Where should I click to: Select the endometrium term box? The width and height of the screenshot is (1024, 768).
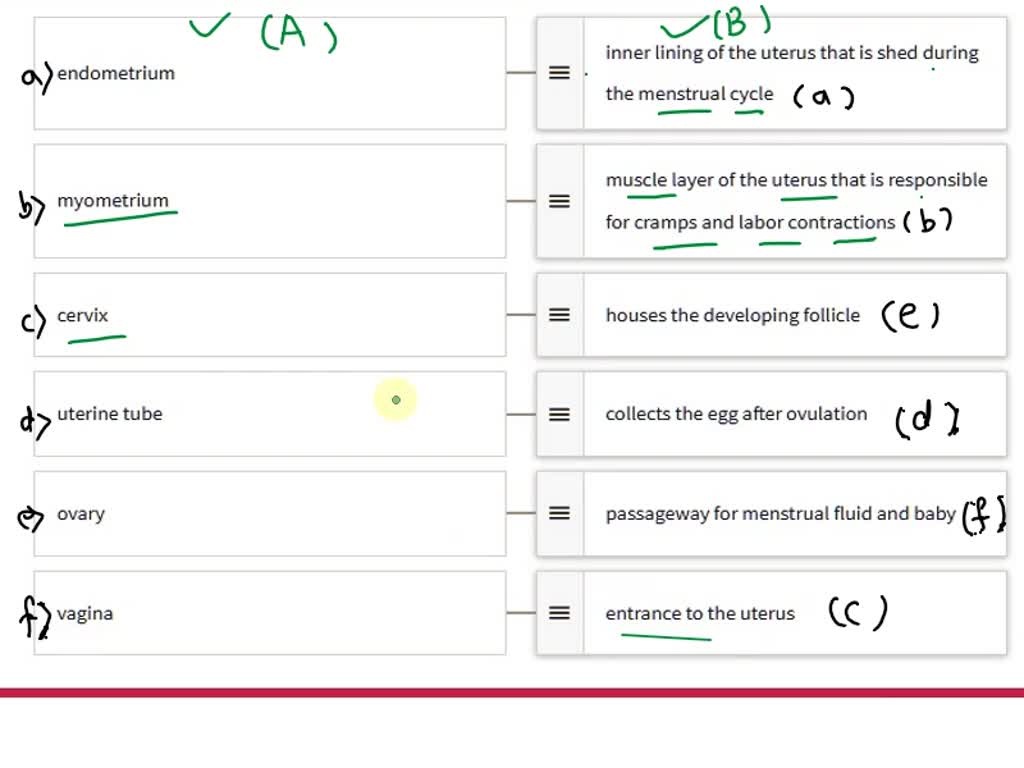269,73
